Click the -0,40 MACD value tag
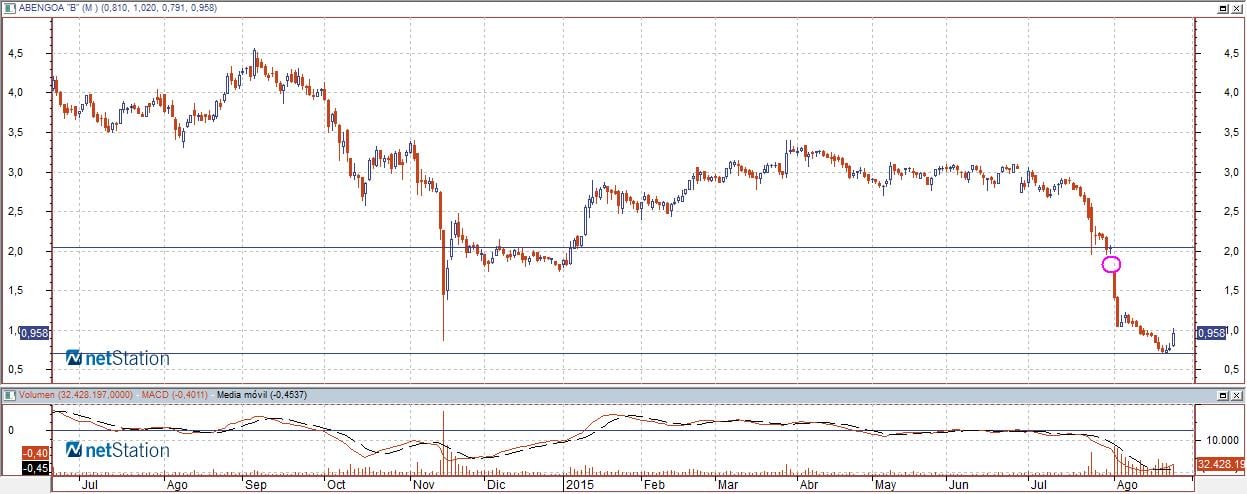This screenshot has width=1247, height=494. pos(37,454)
